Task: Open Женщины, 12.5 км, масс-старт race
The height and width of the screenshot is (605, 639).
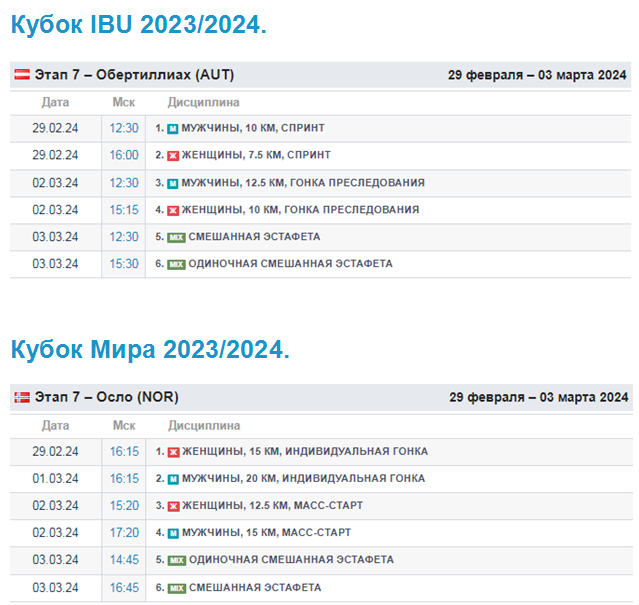Action: (272, 506)
